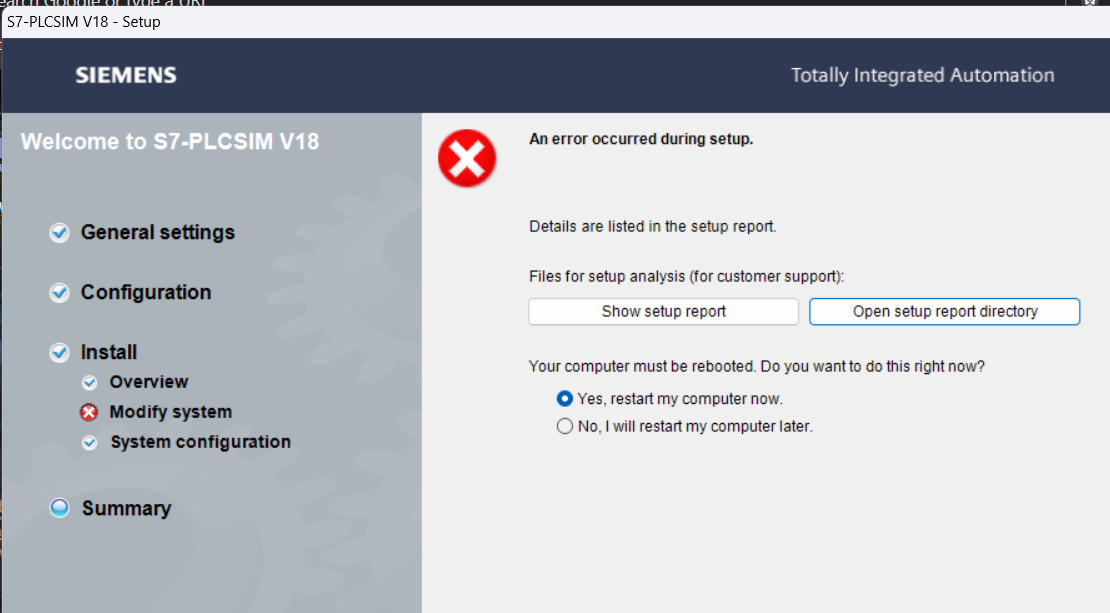
Task: Click the Install step checkmark icon
Action: (59, 353)
